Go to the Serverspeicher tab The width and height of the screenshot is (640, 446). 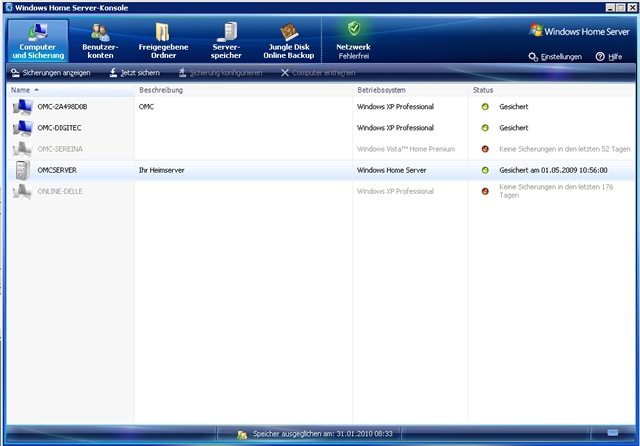[x=226, y=41]
